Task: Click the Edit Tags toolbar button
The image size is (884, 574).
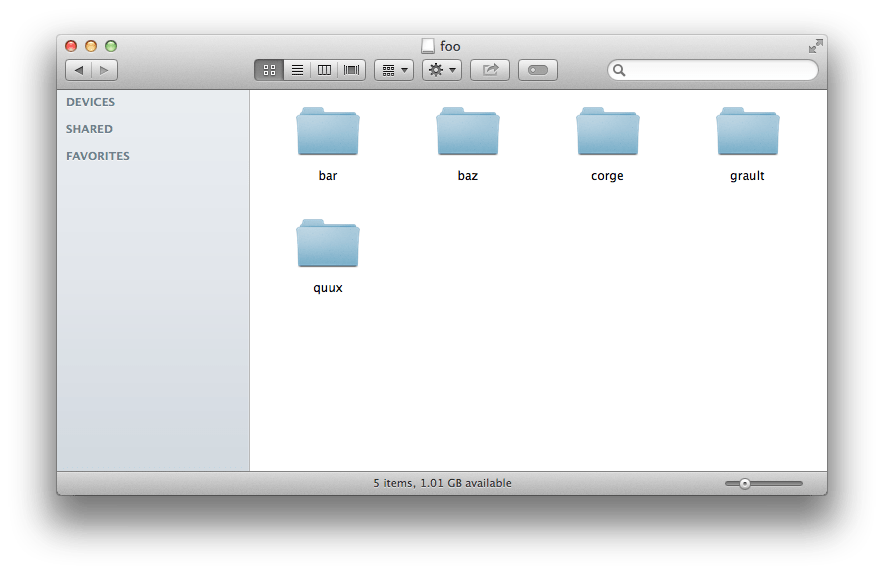Action: [538, 70]
